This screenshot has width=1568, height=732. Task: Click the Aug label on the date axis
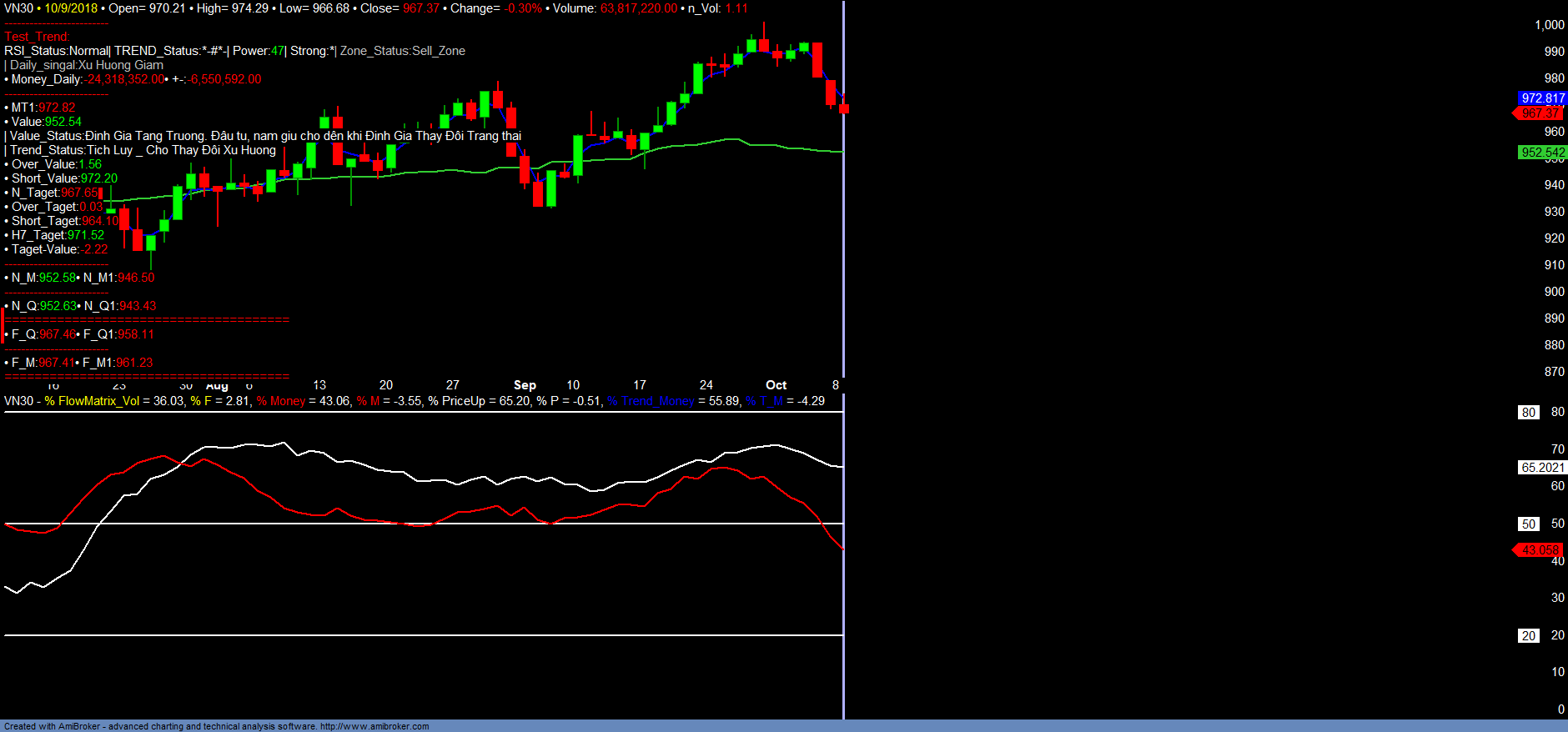[x=217, y=387]
